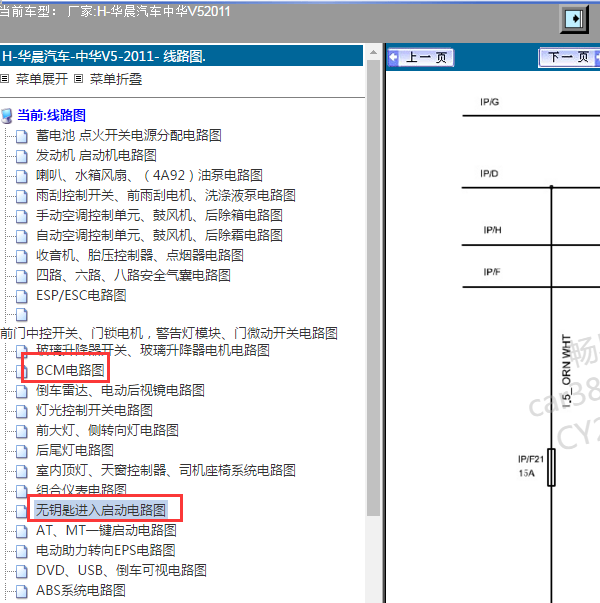This screenshot has height=603, width=600.
Task: Open BCM电路图
Action: 70,370
